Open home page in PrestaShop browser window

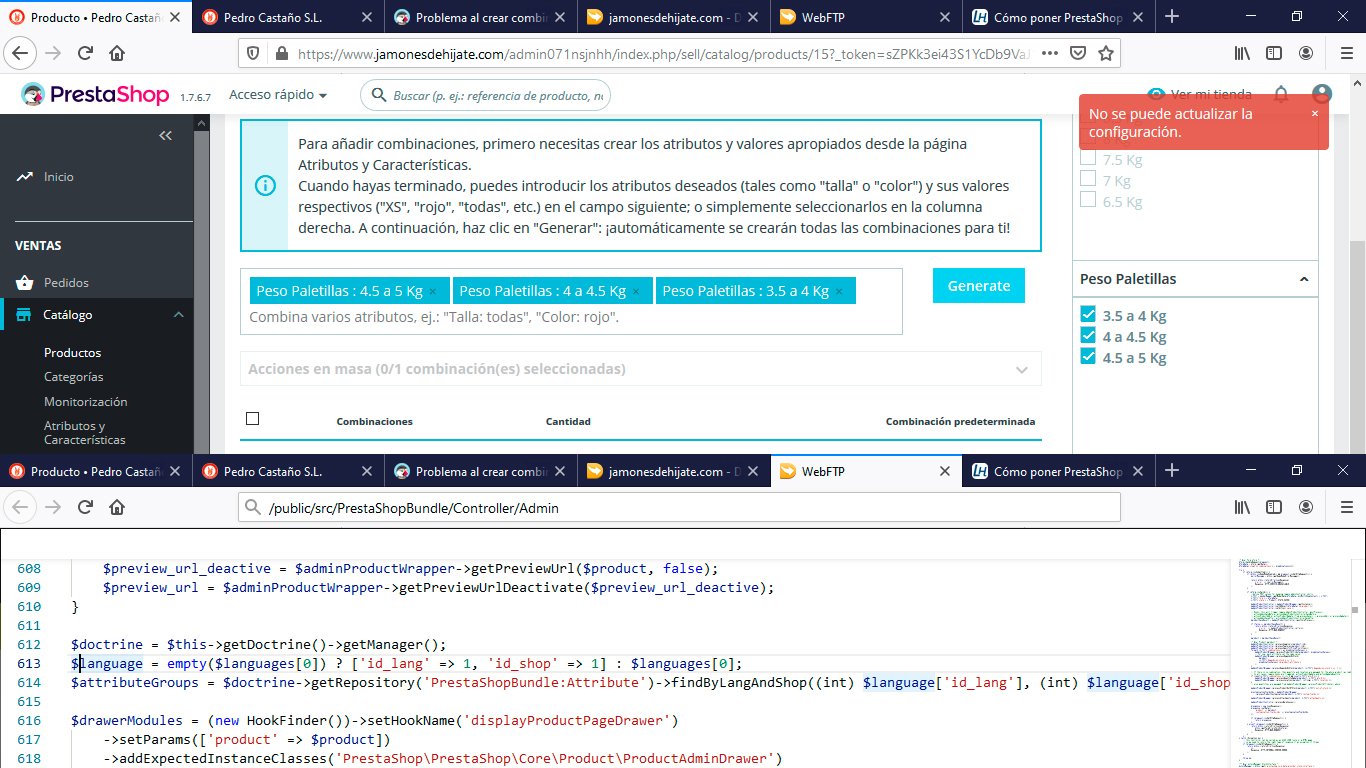[x=117, y=54]
